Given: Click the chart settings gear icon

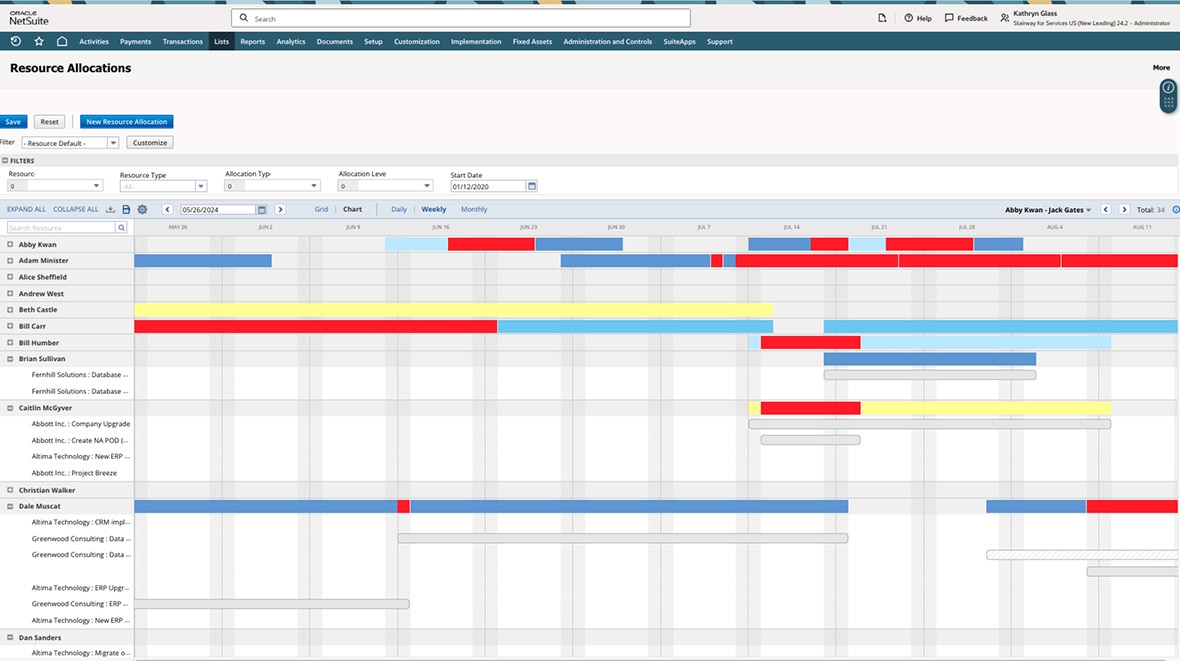Looking at the screenshot, I should [x=142, y=210].
